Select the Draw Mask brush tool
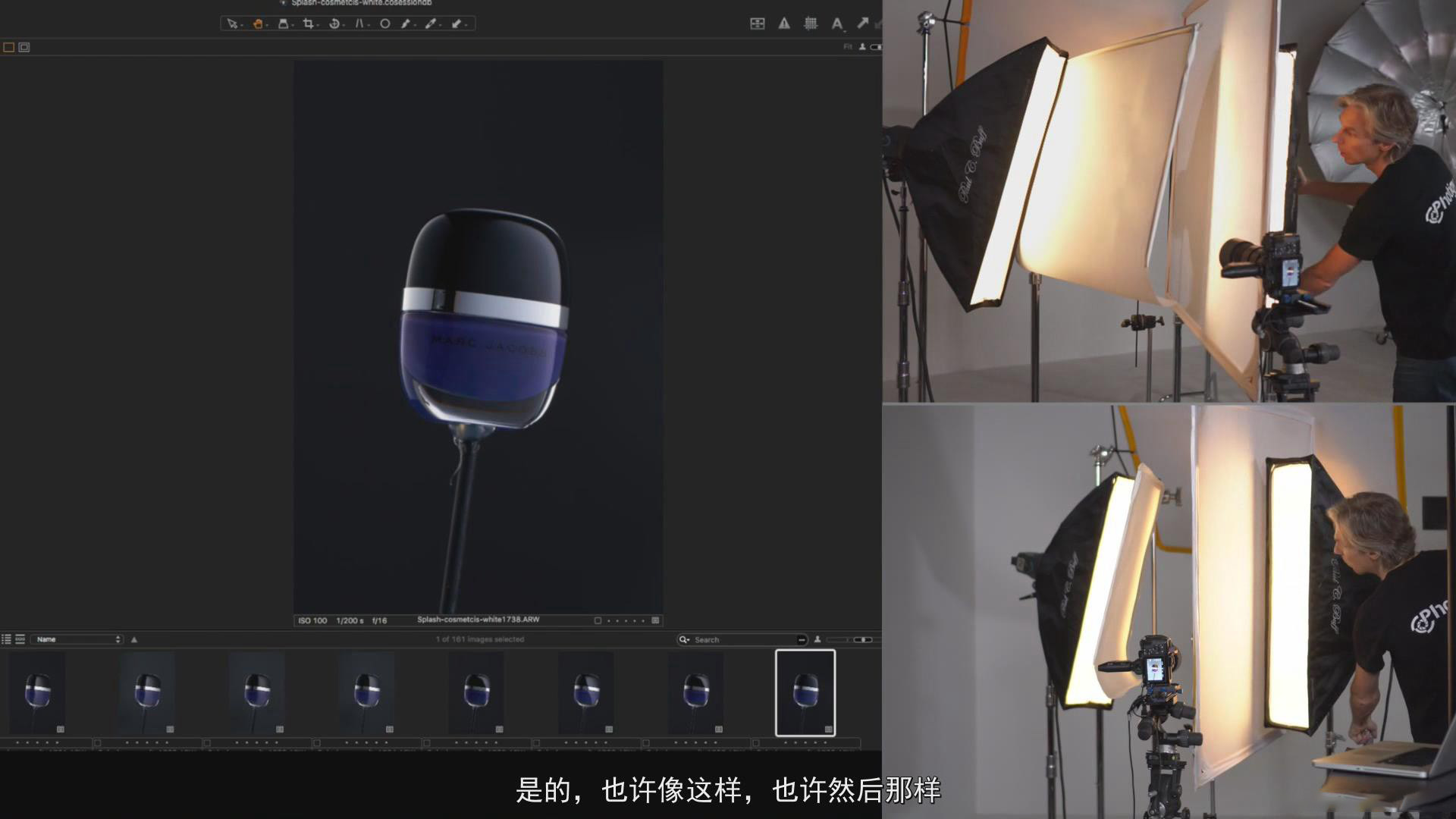This screenshot has height=819, width=1456. [407, 24]
